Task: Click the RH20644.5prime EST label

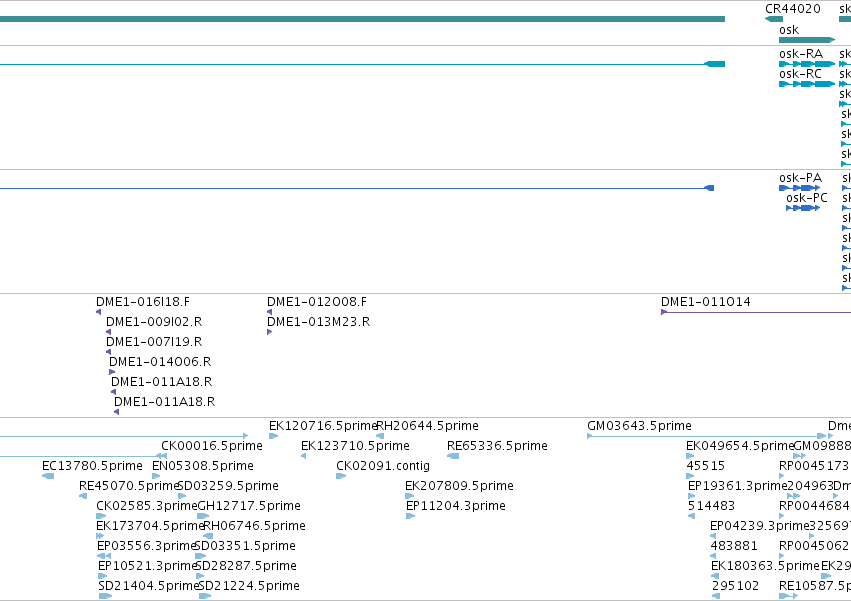Action: 428,426
